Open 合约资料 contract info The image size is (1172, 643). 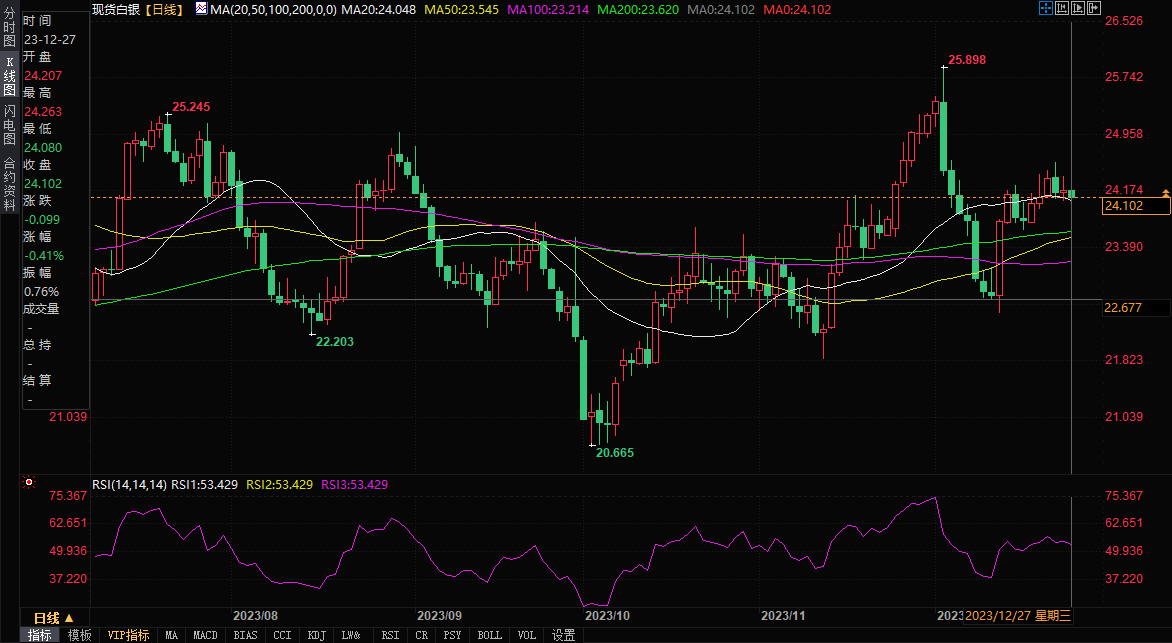pos(9,176)
